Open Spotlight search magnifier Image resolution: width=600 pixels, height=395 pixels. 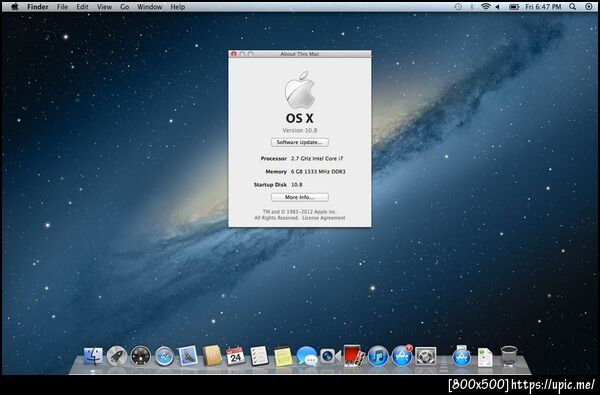pyautogui.click(x=572, y=7)
